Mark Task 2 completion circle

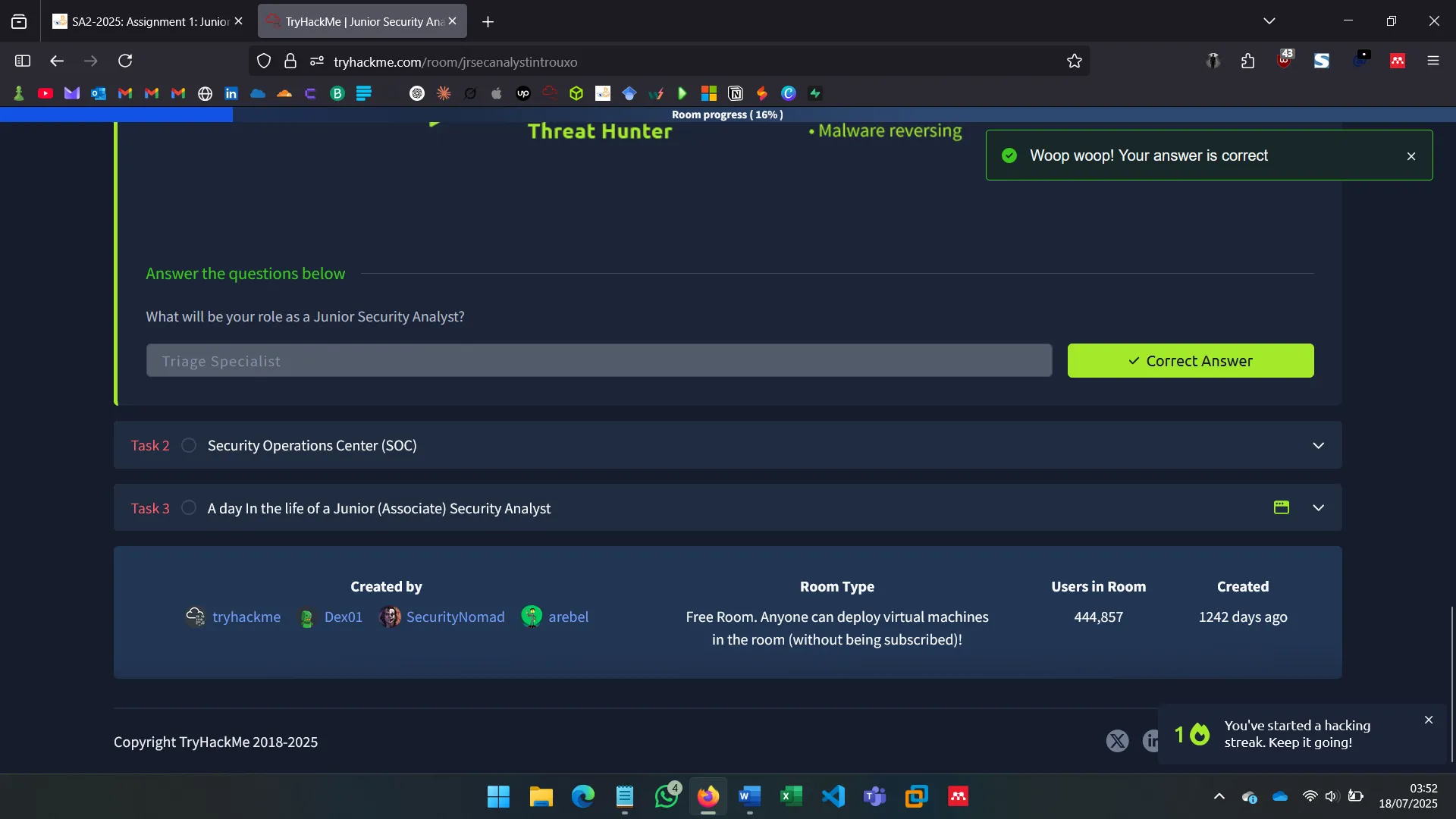[x=188, y=445]
